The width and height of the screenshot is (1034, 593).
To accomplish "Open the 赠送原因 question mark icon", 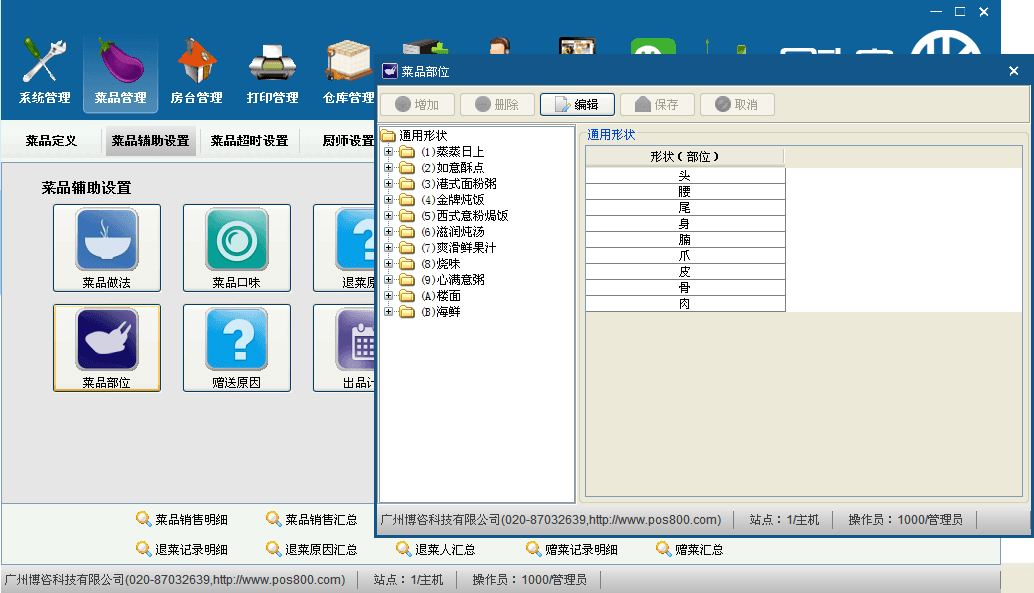I will point(237,347).
